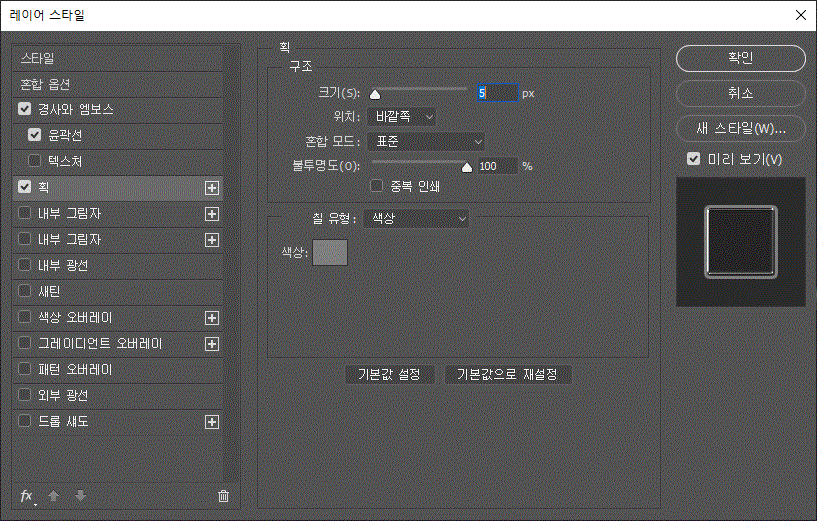
Task: Close the 레이어 스타일 dialog
Action: coord(801,15)
